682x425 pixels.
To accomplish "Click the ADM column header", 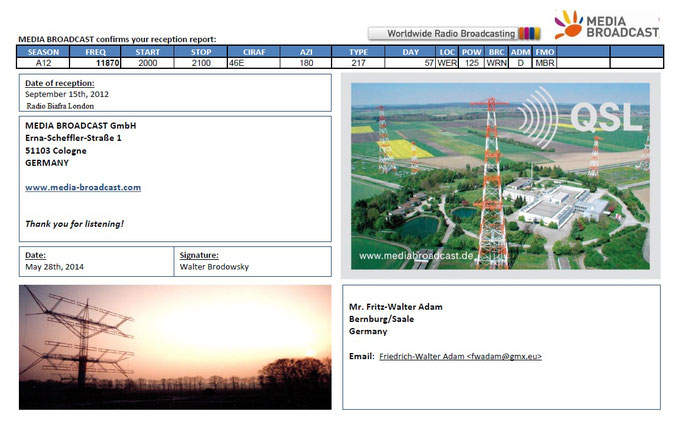I will (520, 52).
